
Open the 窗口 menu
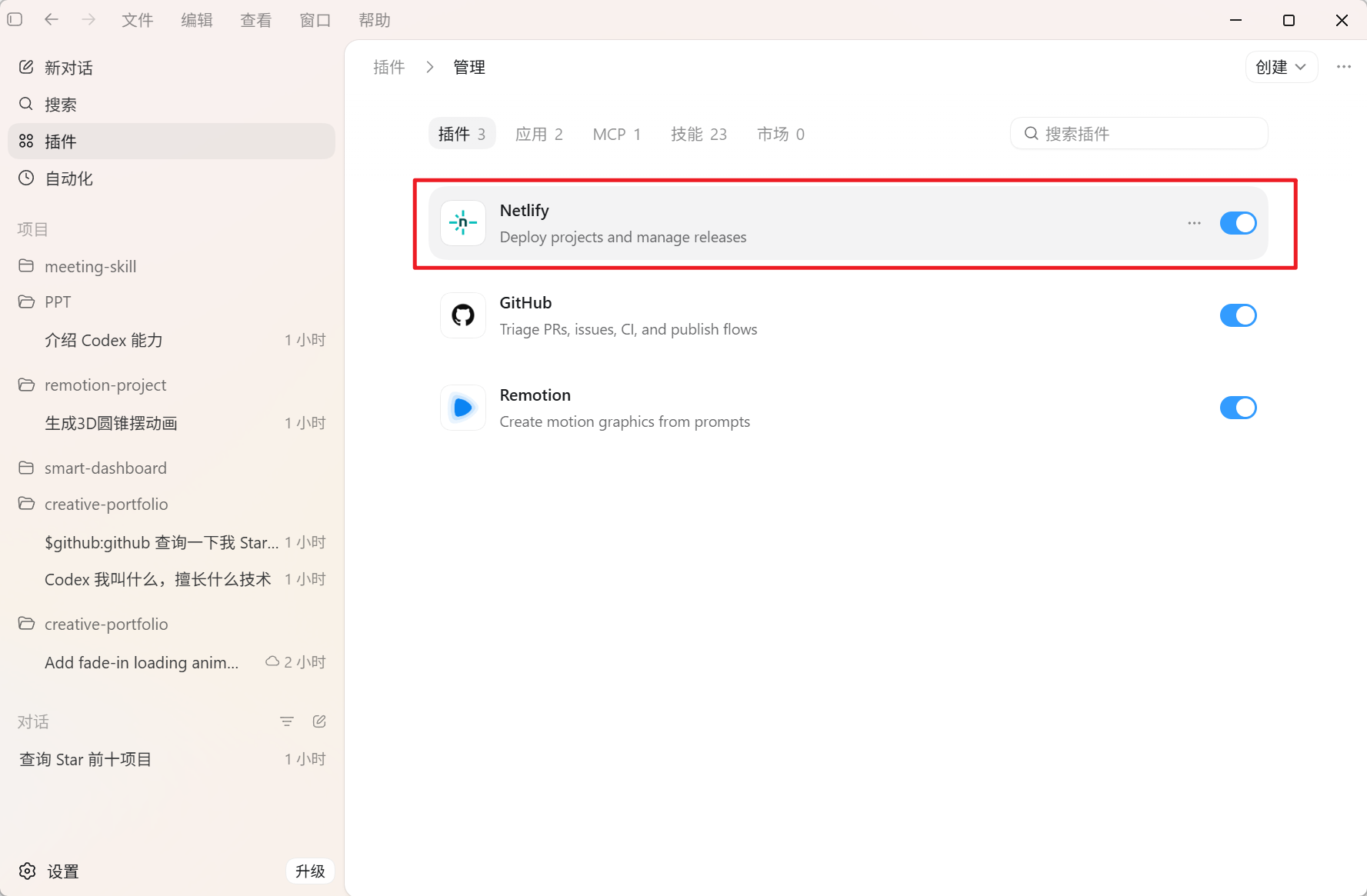pyautogui.click(x=315, y=20)
